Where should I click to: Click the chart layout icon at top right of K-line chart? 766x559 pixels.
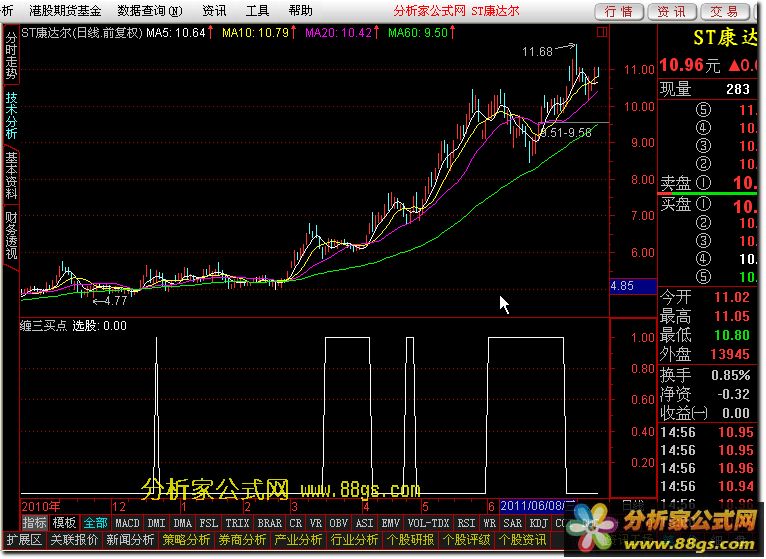pos(602,32)
